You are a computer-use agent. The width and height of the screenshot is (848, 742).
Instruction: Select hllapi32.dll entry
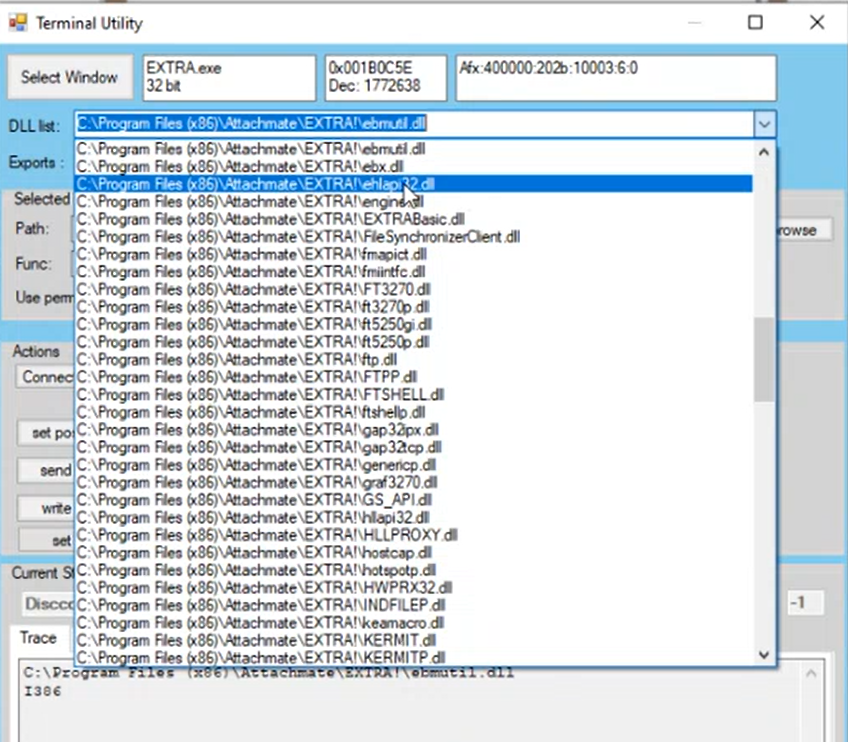click(x=413, y=518)
